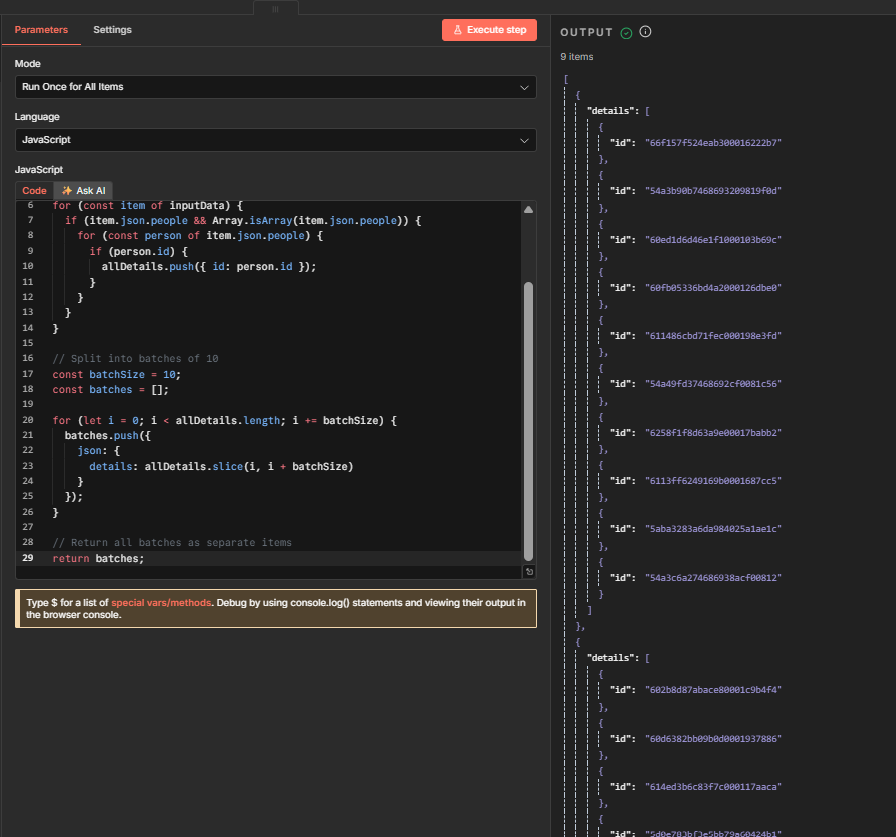Open the special vars/methods link
This screenshot has width=896, height=837.
[161, 603]
